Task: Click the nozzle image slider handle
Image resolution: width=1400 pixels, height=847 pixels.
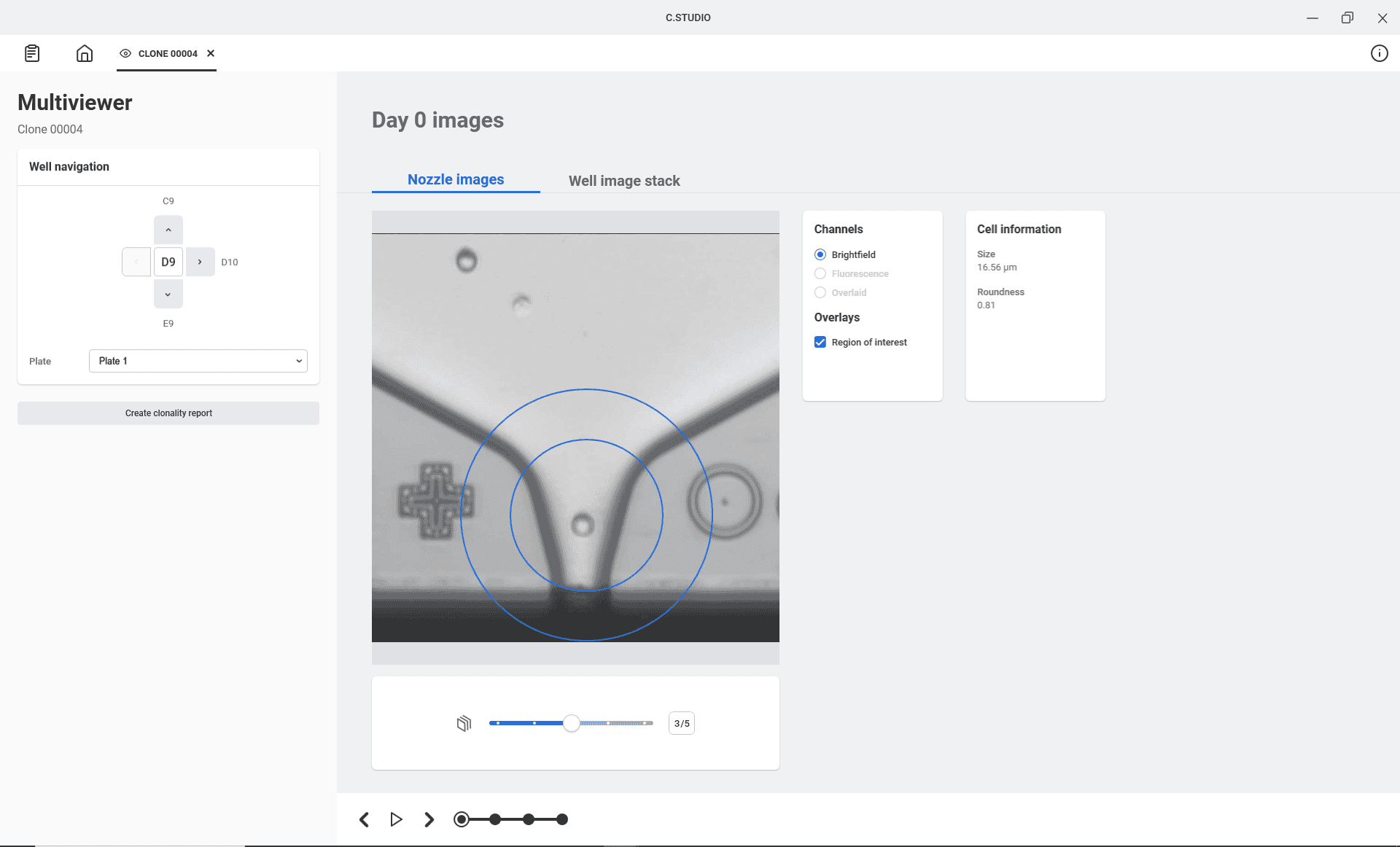Action: click(x=572, y=723)
